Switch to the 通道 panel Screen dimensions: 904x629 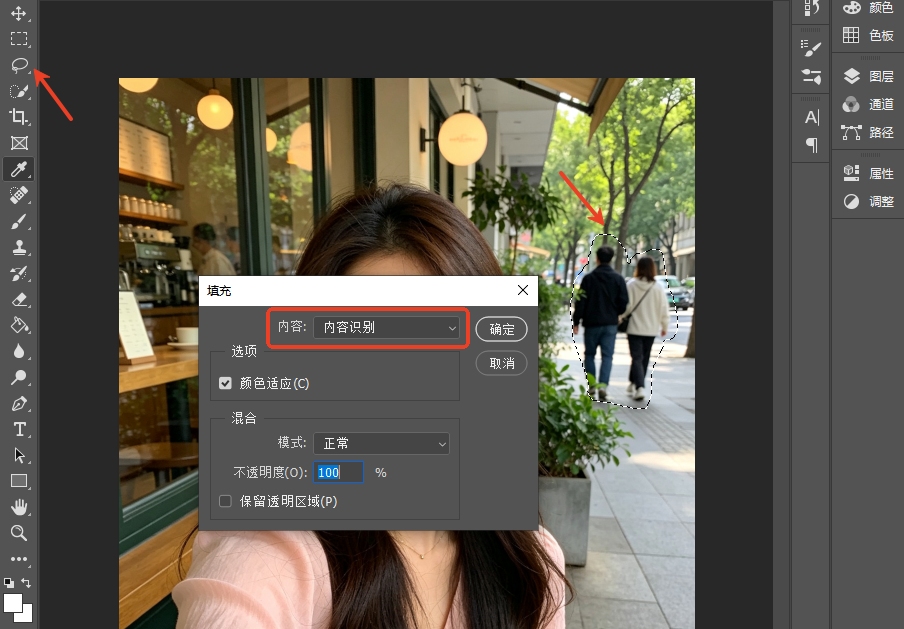868,104
